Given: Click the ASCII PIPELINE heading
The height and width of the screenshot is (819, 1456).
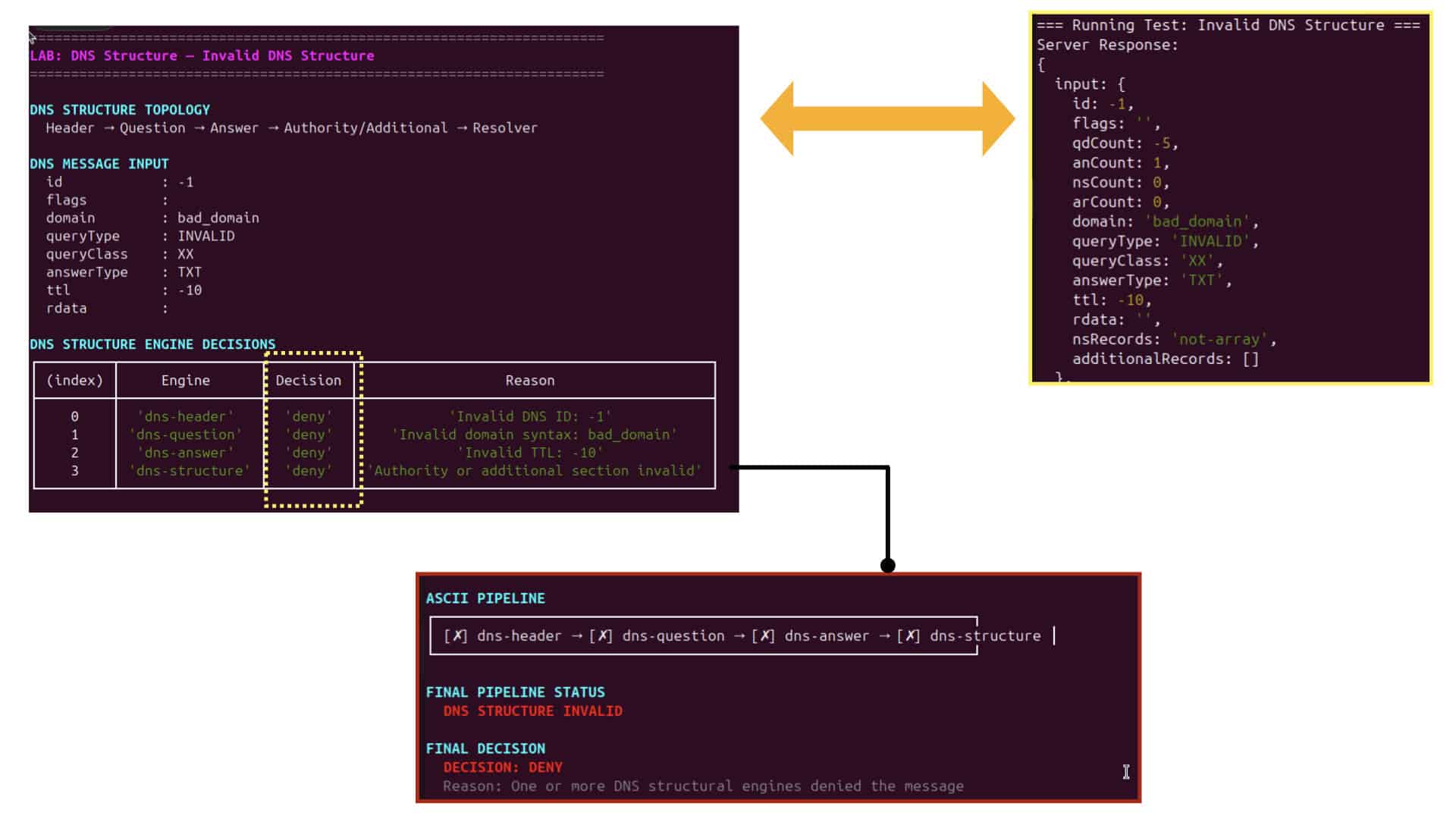Looking at the screenshot, I should (485, 598).
